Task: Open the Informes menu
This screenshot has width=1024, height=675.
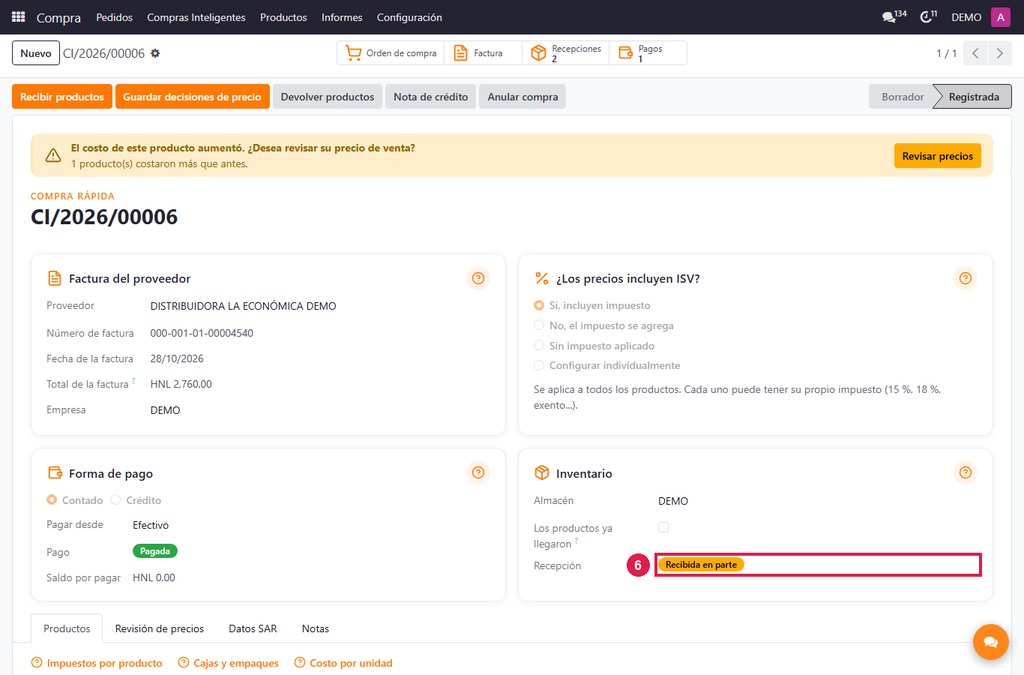Action: coord(342,18)
